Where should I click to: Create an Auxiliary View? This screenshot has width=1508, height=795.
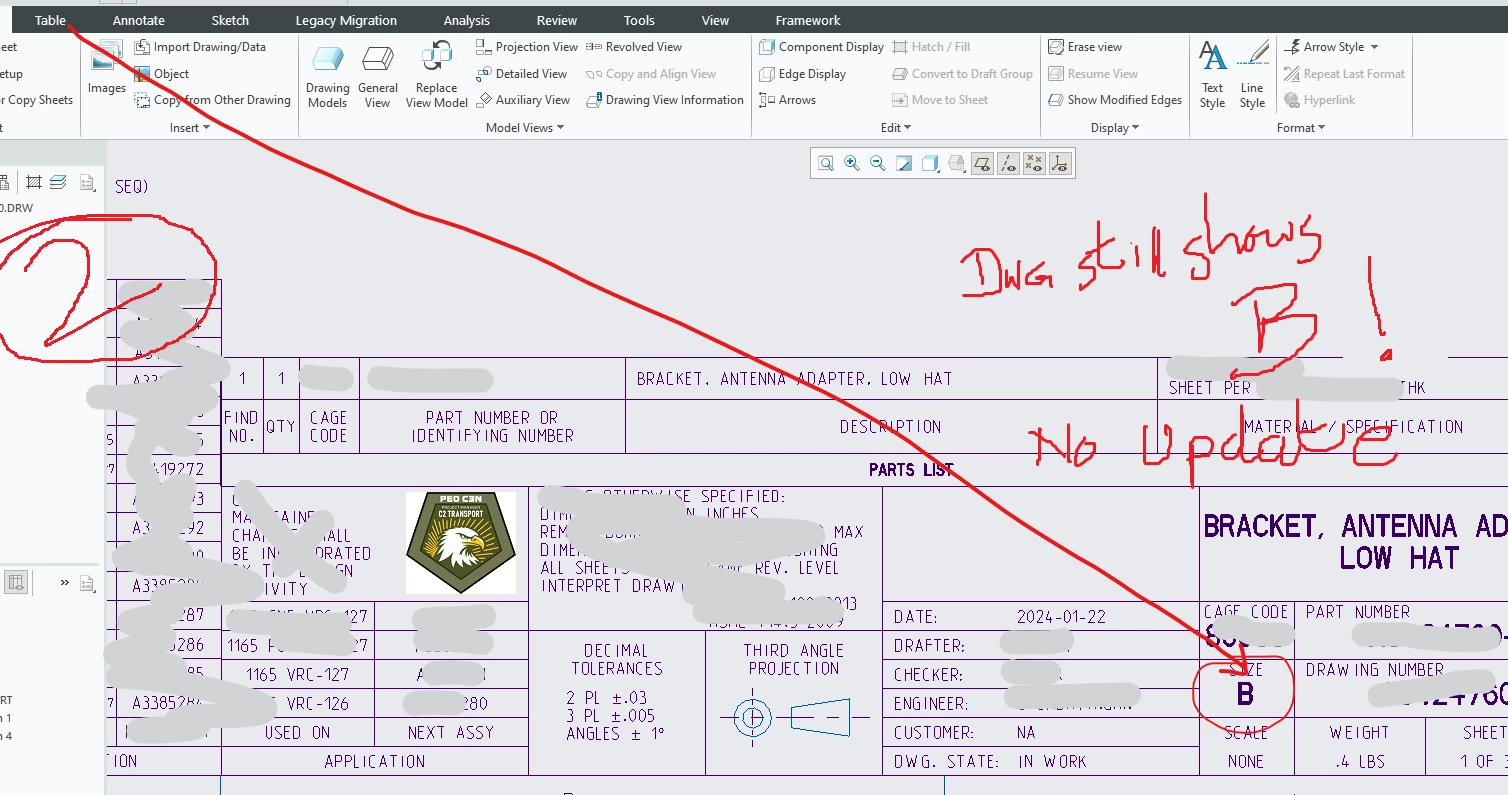[523, 100]
